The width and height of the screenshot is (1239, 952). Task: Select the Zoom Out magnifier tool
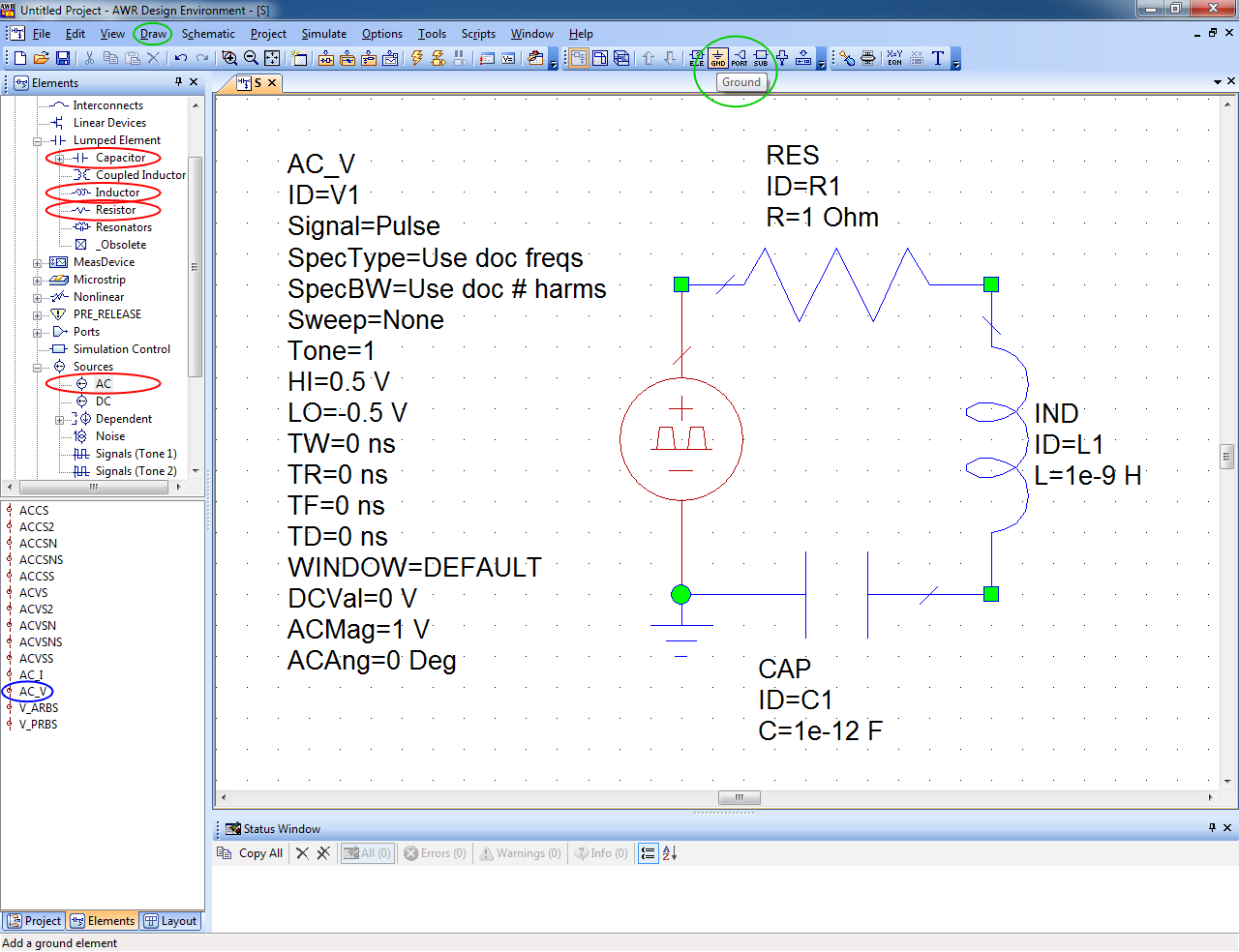point(251,58)
